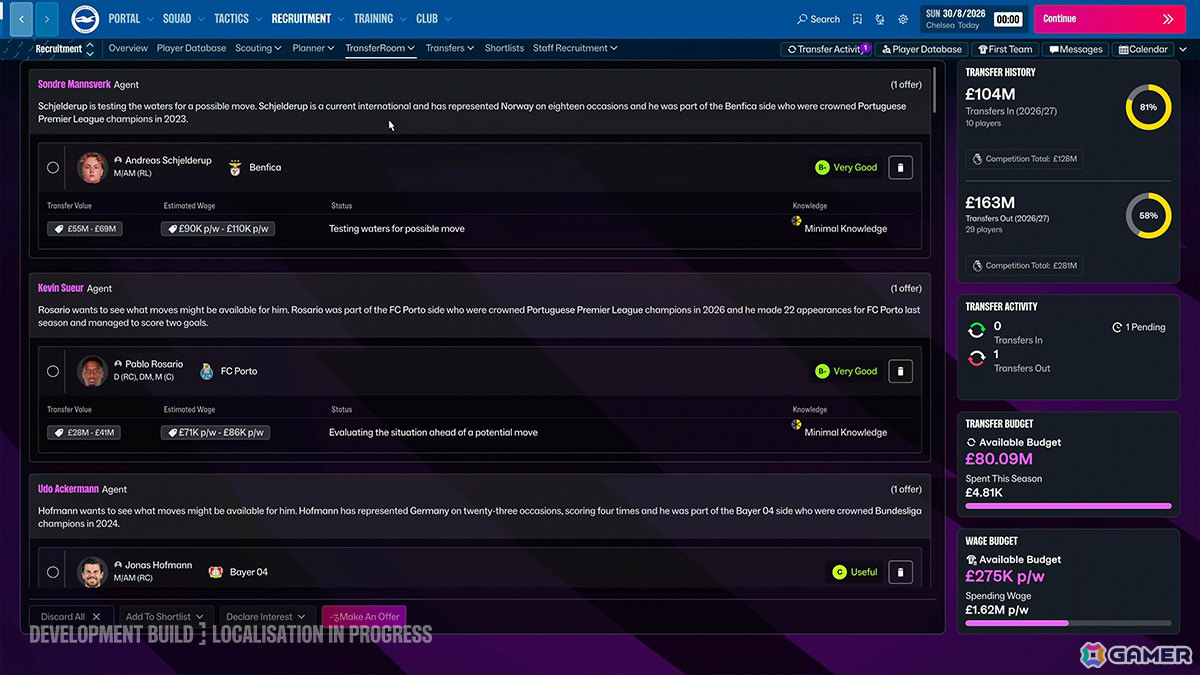Click the Discard All button
Image resolution: width=1200 pixels, height=675 pixels.
tap(72, 617)
